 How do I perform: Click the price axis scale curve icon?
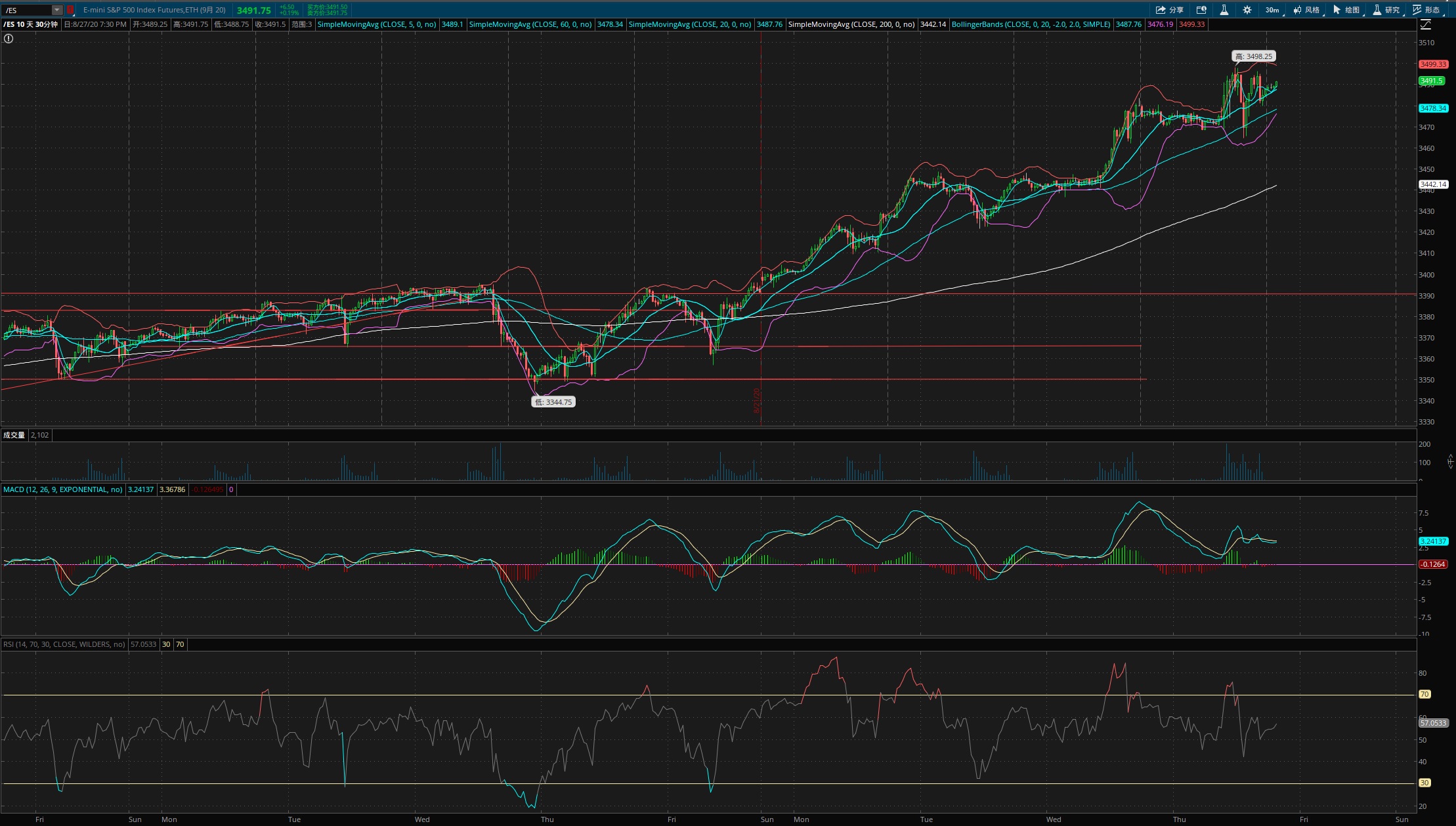(1425, 24)
